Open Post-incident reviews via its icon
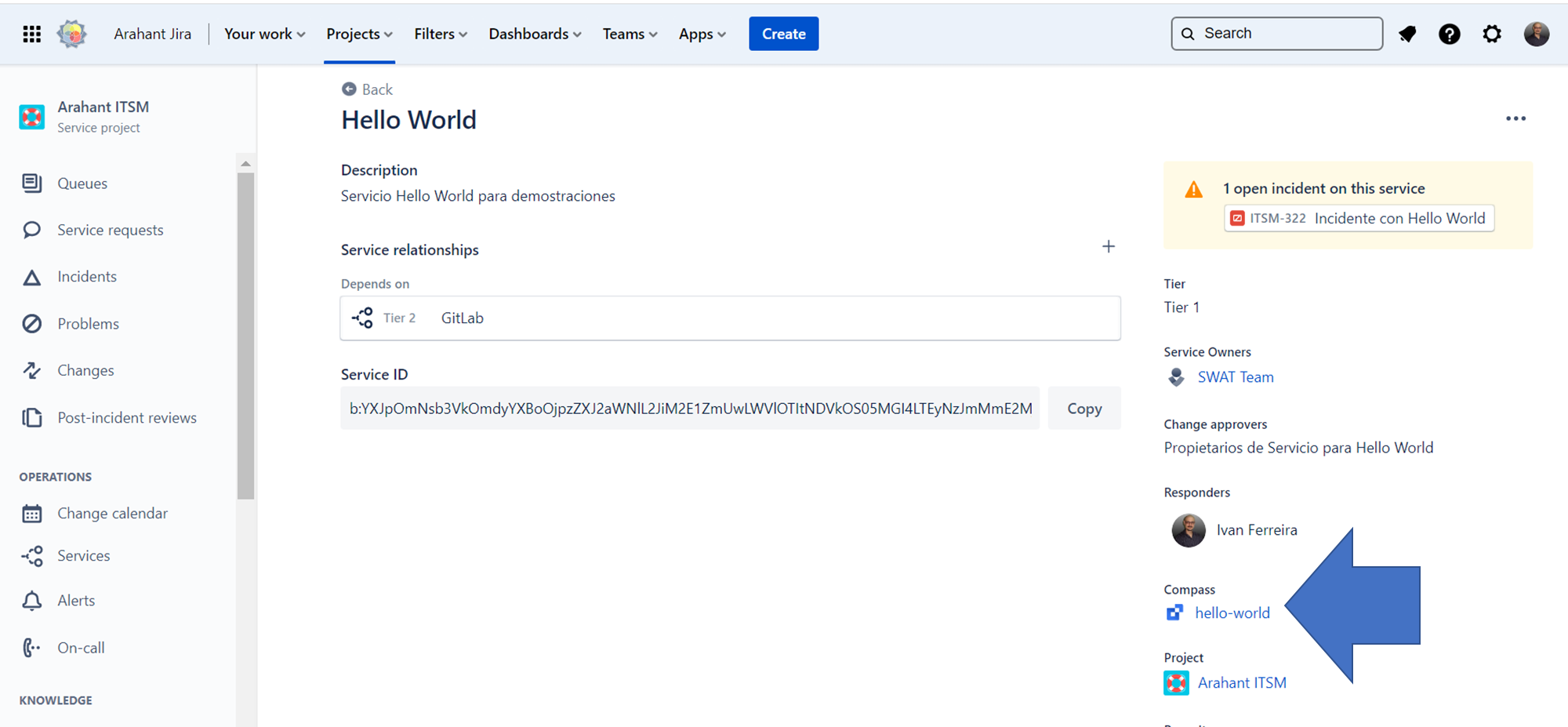Image resolution: width=1568 pixels, height=727 pixels. tap(32, 417)
